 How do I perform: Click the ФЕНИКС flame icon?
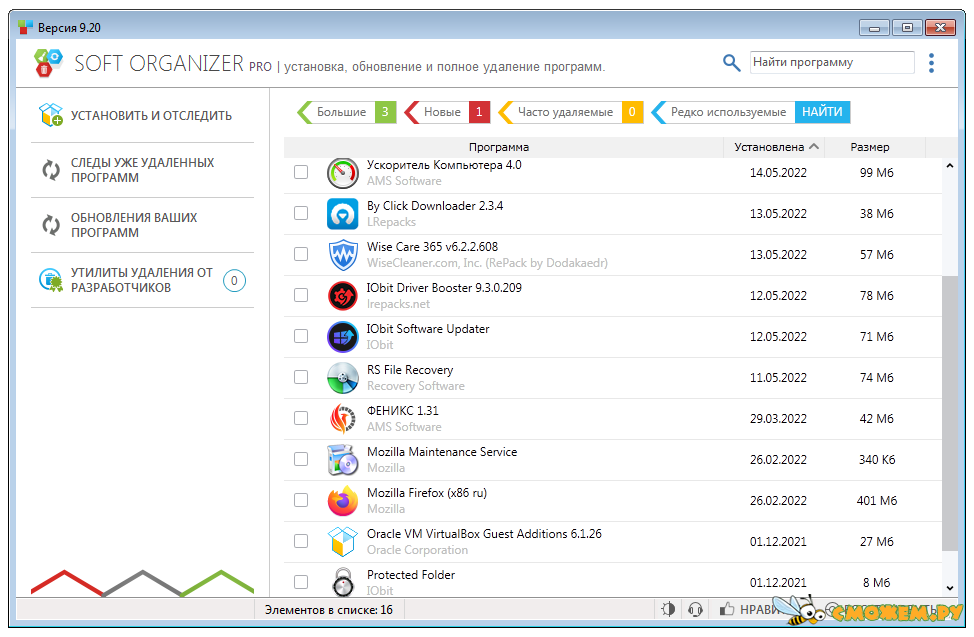pyautogui.click(x=342, y=419)
